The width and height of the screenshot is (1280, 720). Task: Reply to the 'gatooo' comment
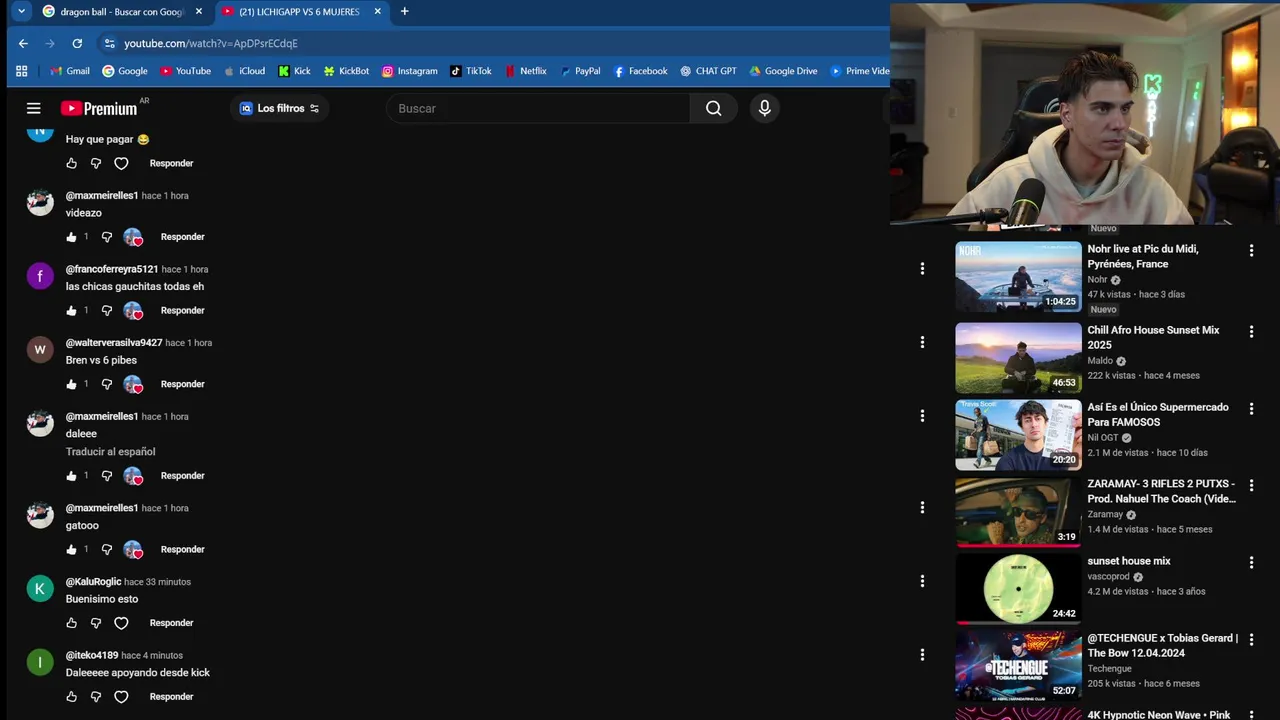pyautogui.click(x=182, y=549)
